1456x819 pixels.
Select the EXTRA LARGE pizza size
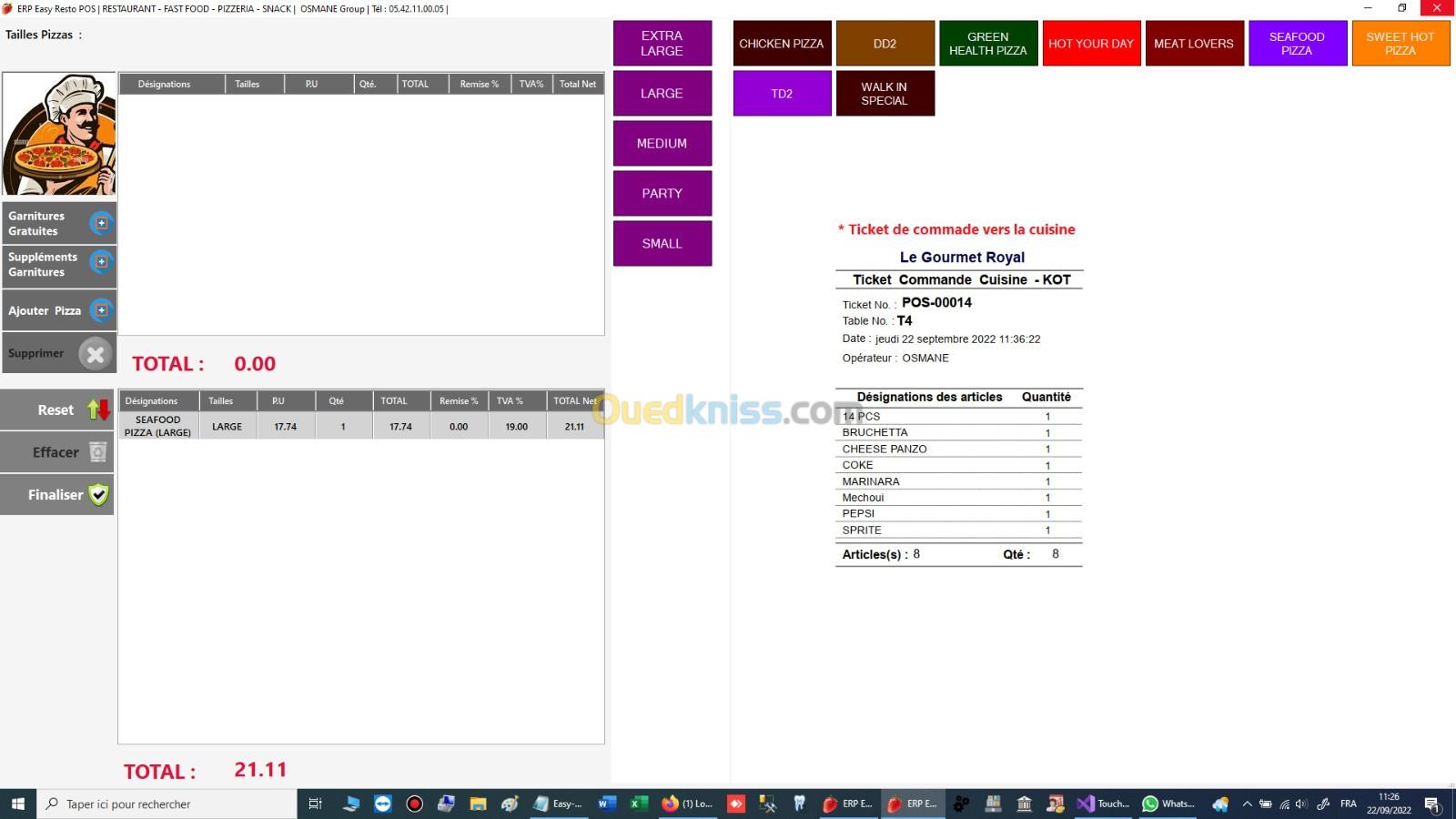662,44
